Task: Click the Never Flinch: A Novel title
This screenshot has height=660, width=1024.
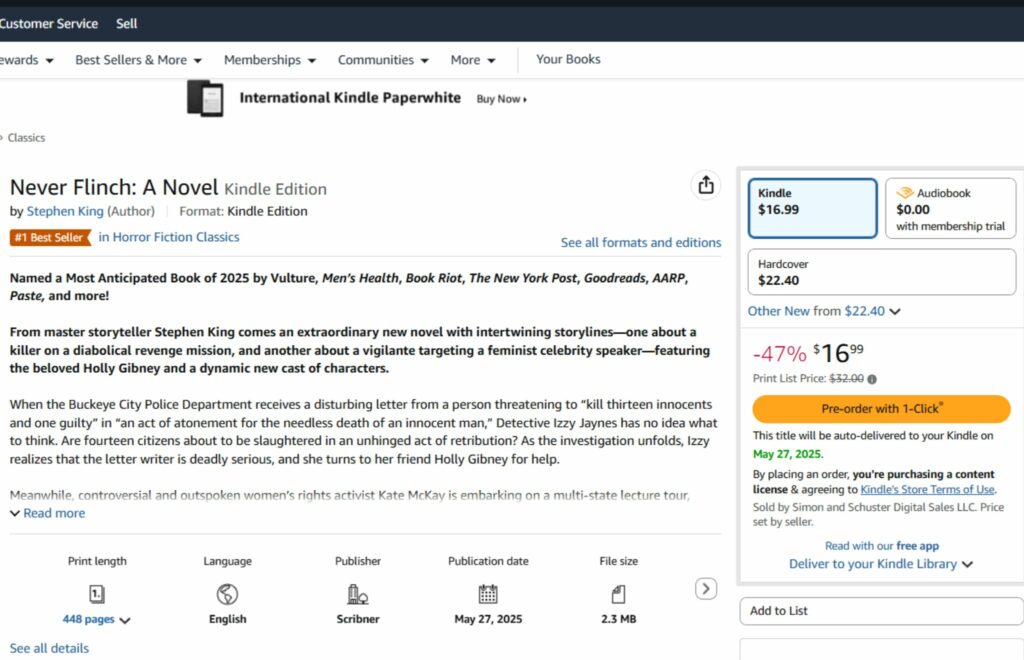Action: click(114, 187)
